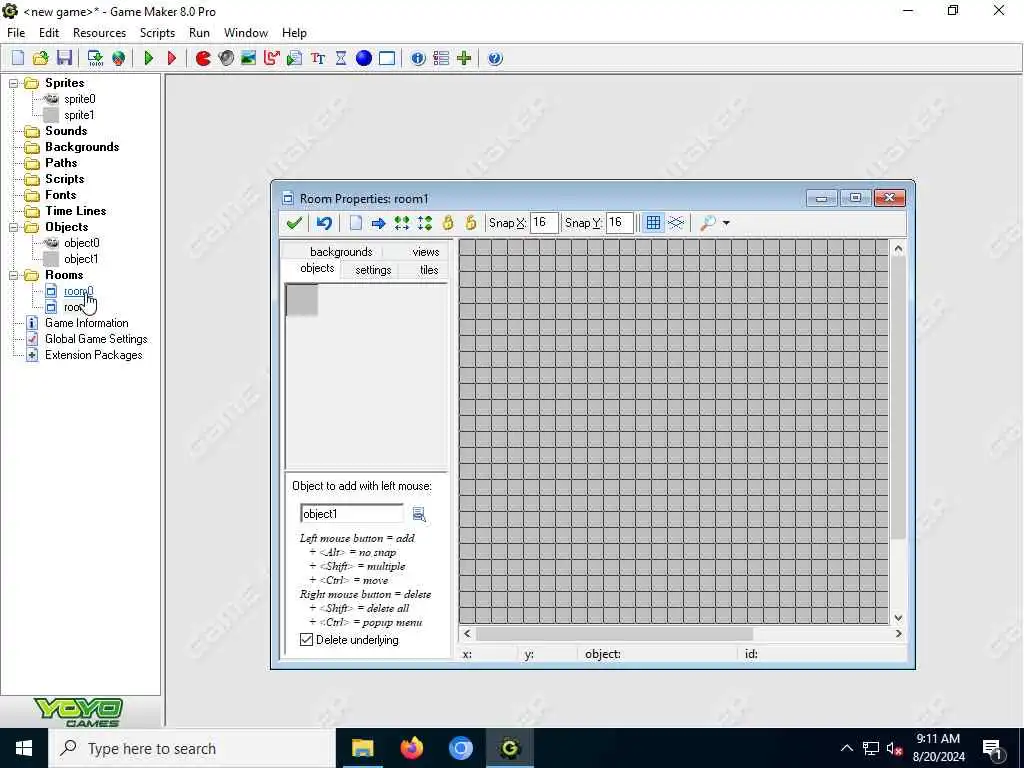Create a path resource
1024x768 pixels.
click(272, 58)
